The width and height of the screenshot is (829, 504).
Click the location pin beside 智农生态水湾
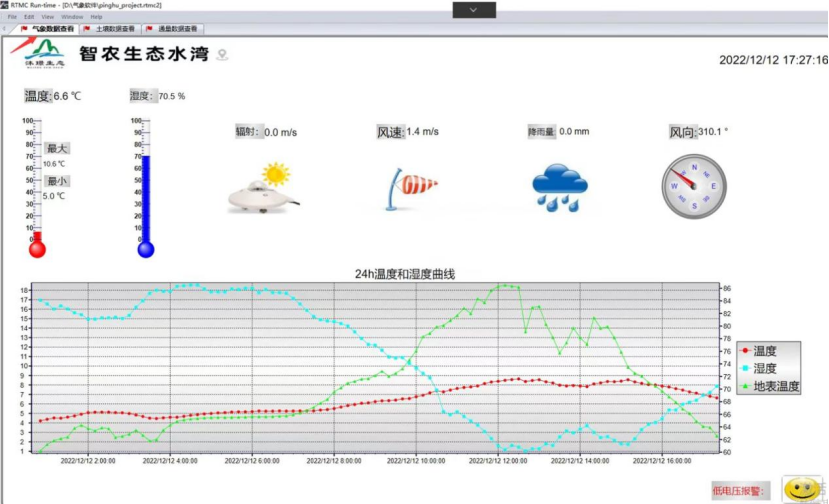(222, 55)
